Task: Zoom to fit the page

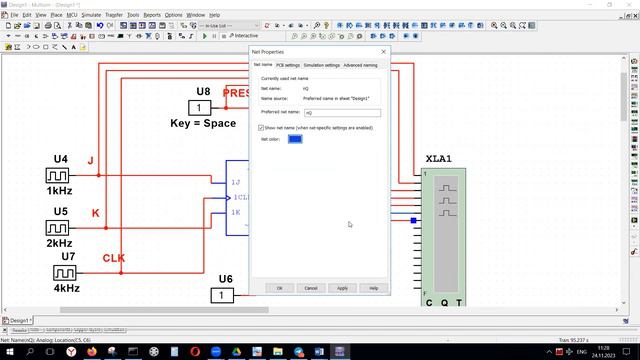Action: pyautogui.click(x=522, y=25)
